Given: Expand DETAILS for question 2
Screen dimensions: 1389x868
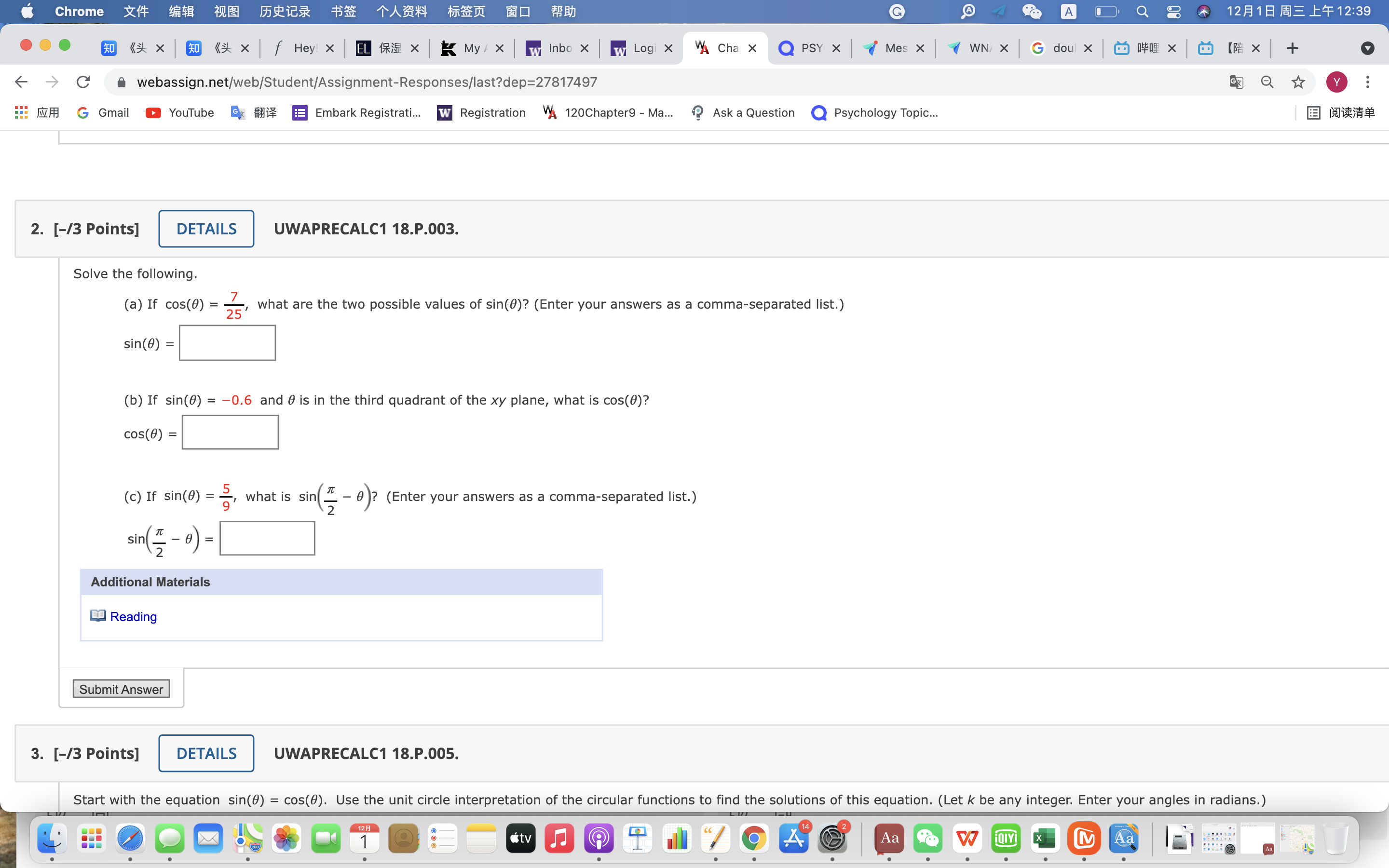Looking at the screenshot, I should point(206,229).
